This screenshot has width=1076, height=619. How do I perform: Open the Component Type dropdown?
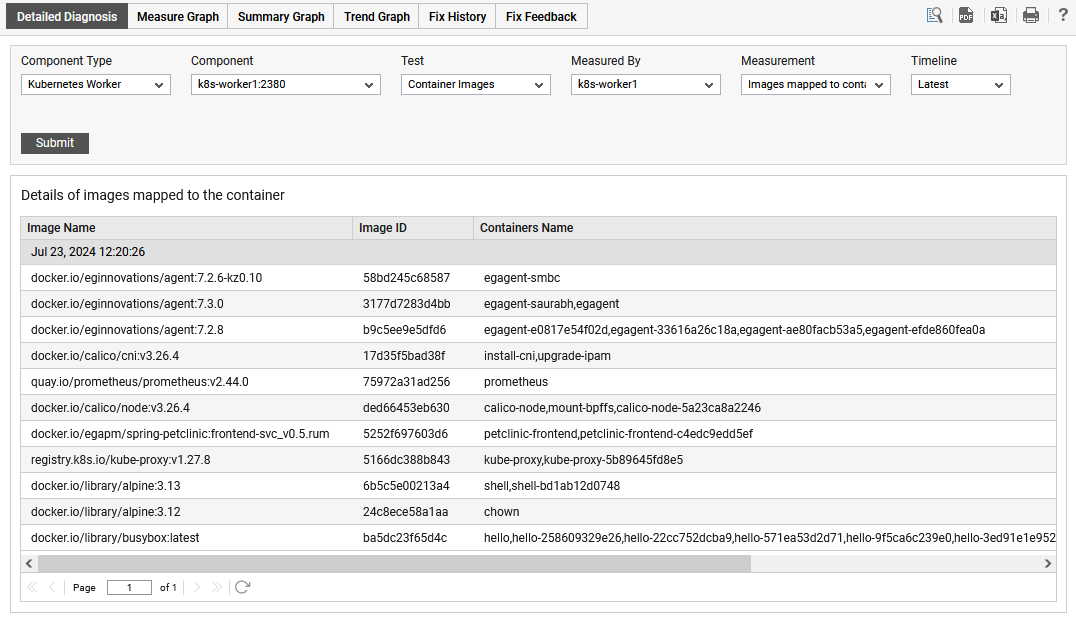[95, 84]
